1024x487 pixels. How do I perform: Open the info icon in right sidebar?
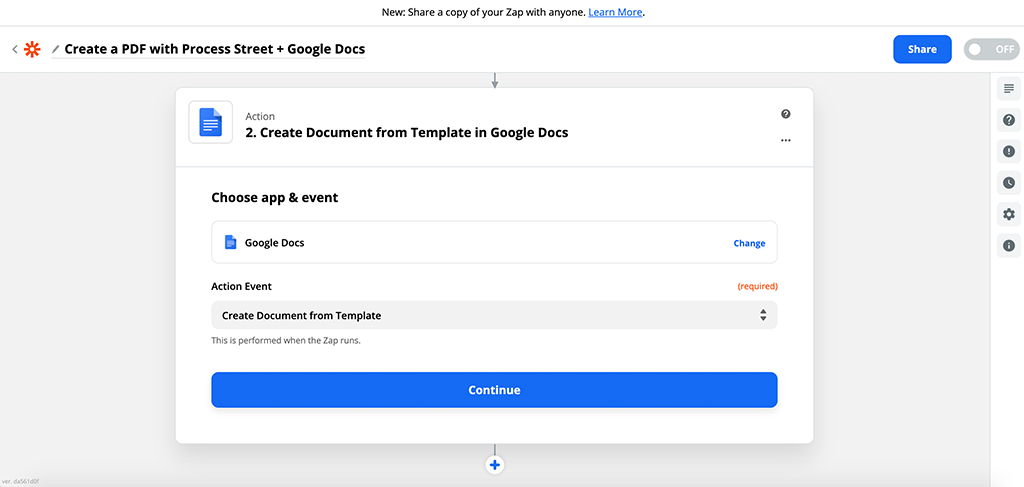click(x=1008, y=245)
